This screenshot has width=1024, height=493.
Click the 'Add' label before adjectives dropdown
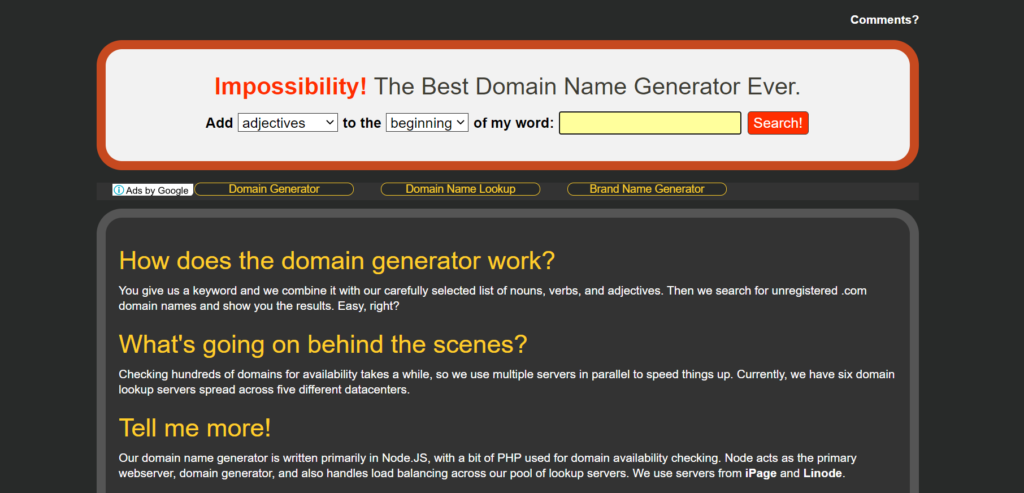tap(219, 123)
